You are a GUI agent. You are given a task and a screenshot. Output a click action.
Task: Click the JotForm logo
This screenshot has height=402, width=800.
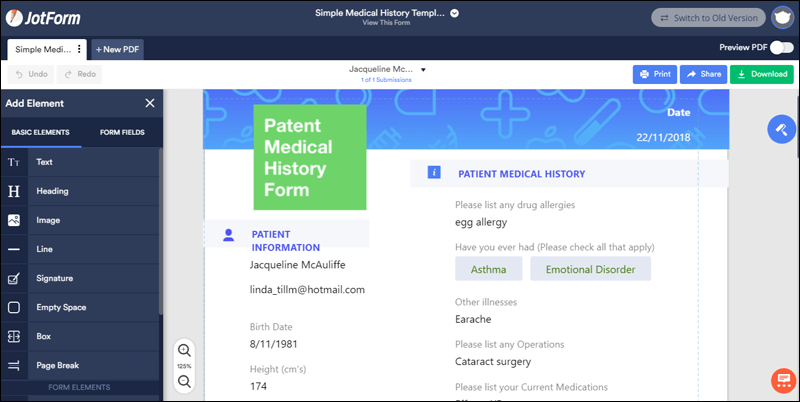pyautogui.click(x=43, y=18)
